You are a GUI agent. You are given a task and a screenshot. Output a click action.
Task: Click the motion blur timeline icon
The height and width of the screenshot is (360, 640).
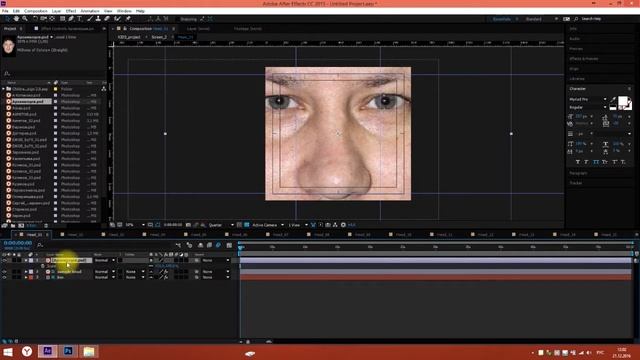(218, 245)
